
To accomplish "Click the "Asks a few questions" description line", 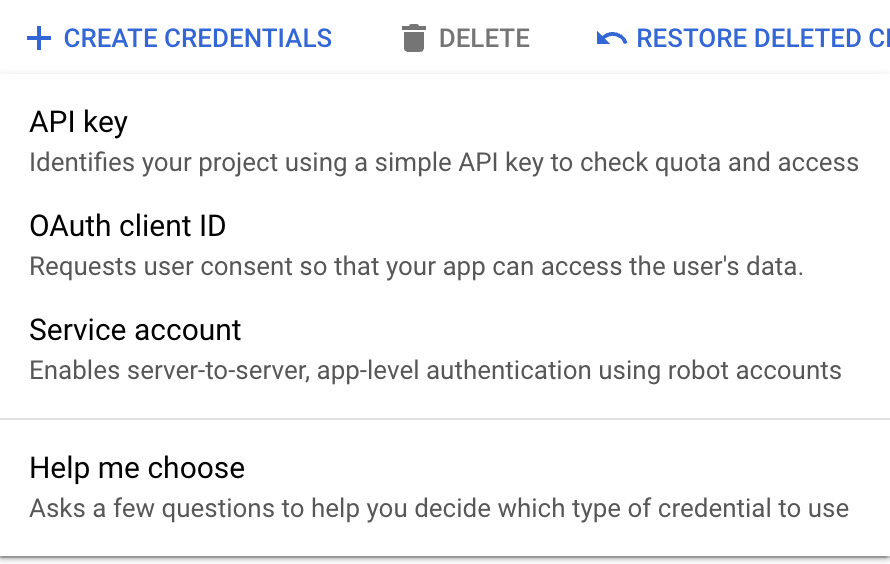I will click(439, 508).
